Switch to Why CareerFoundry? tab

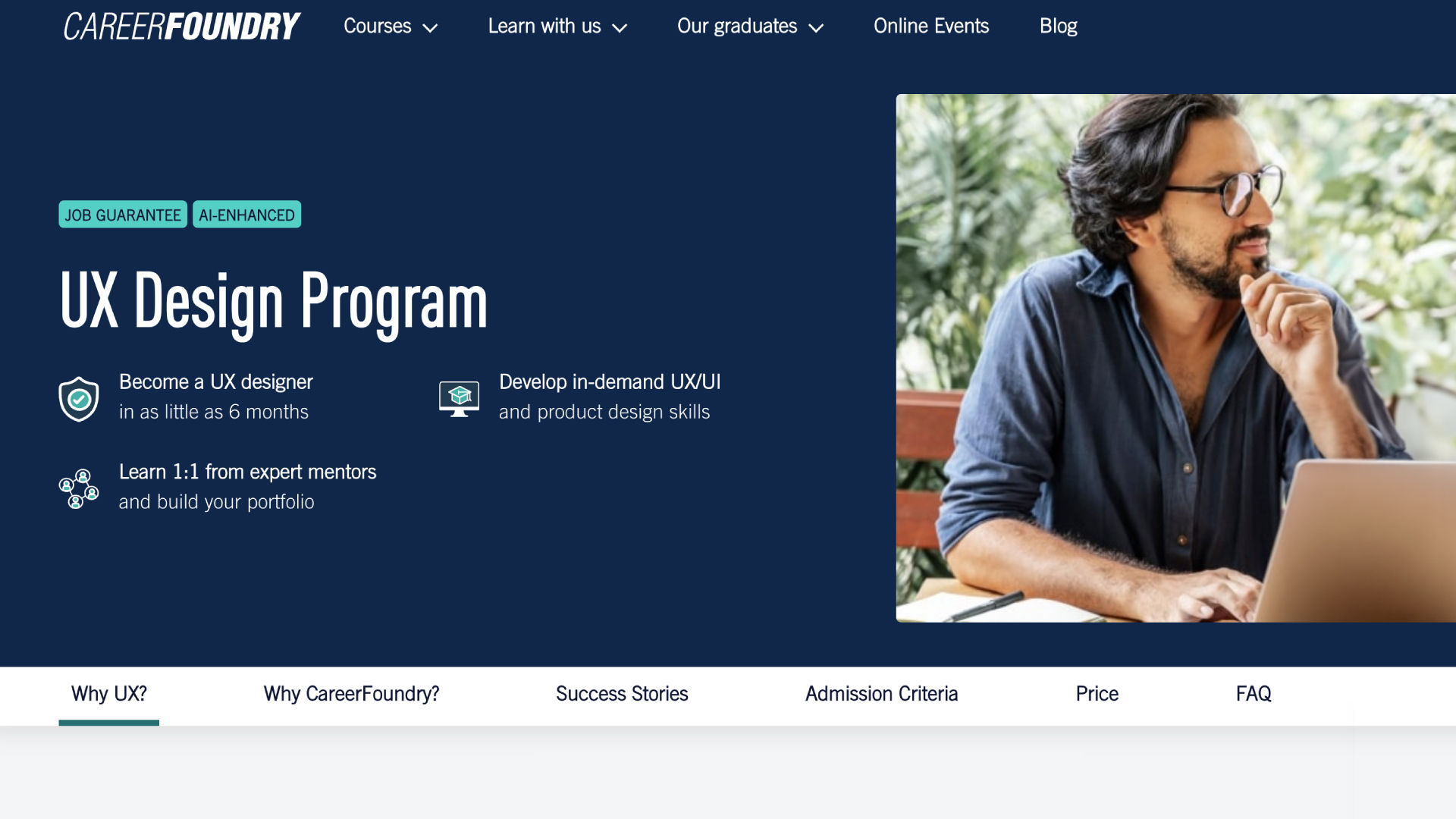tap(351, 694)
